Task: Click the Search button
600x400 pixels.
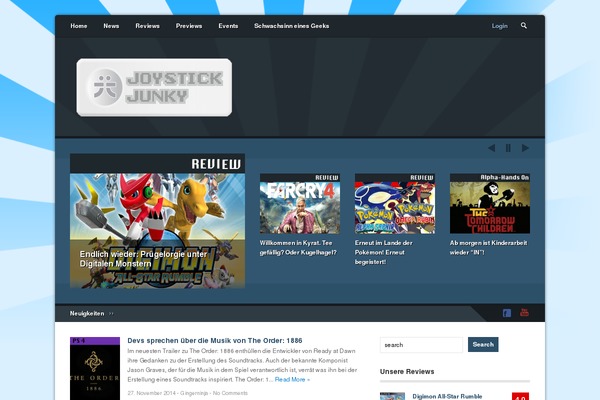Action: (483, 344)
